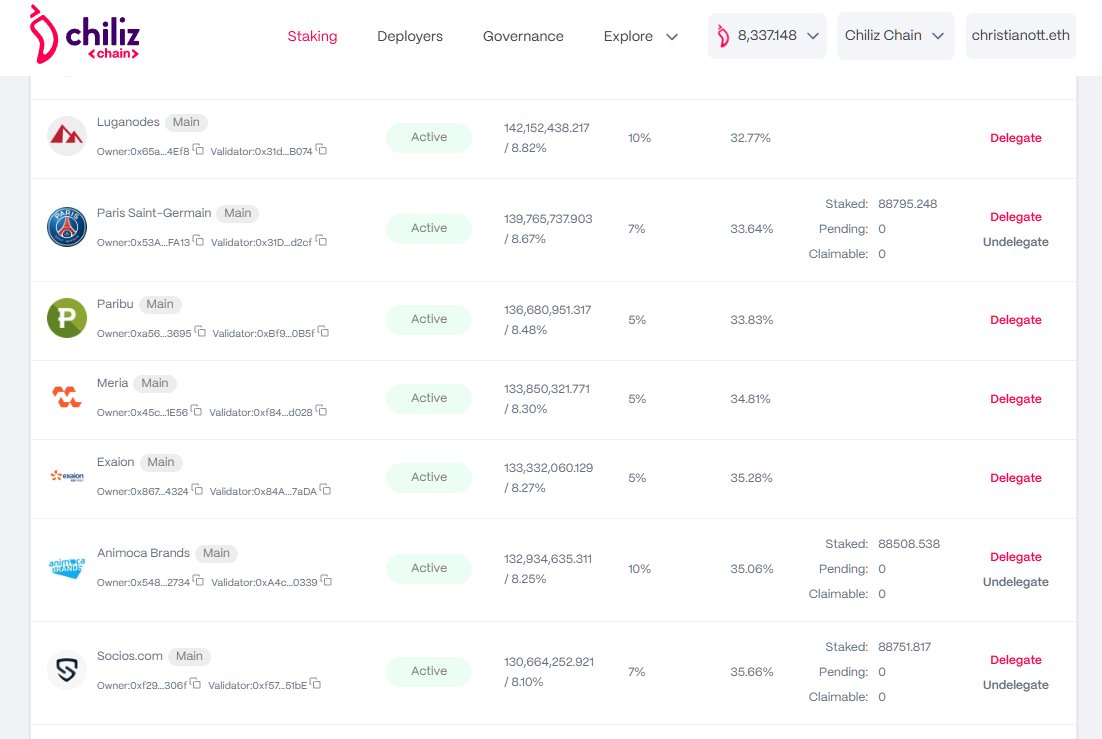Open the Explore dropdown menu
Screen dimensions: 1102x739
click(640, 36)
